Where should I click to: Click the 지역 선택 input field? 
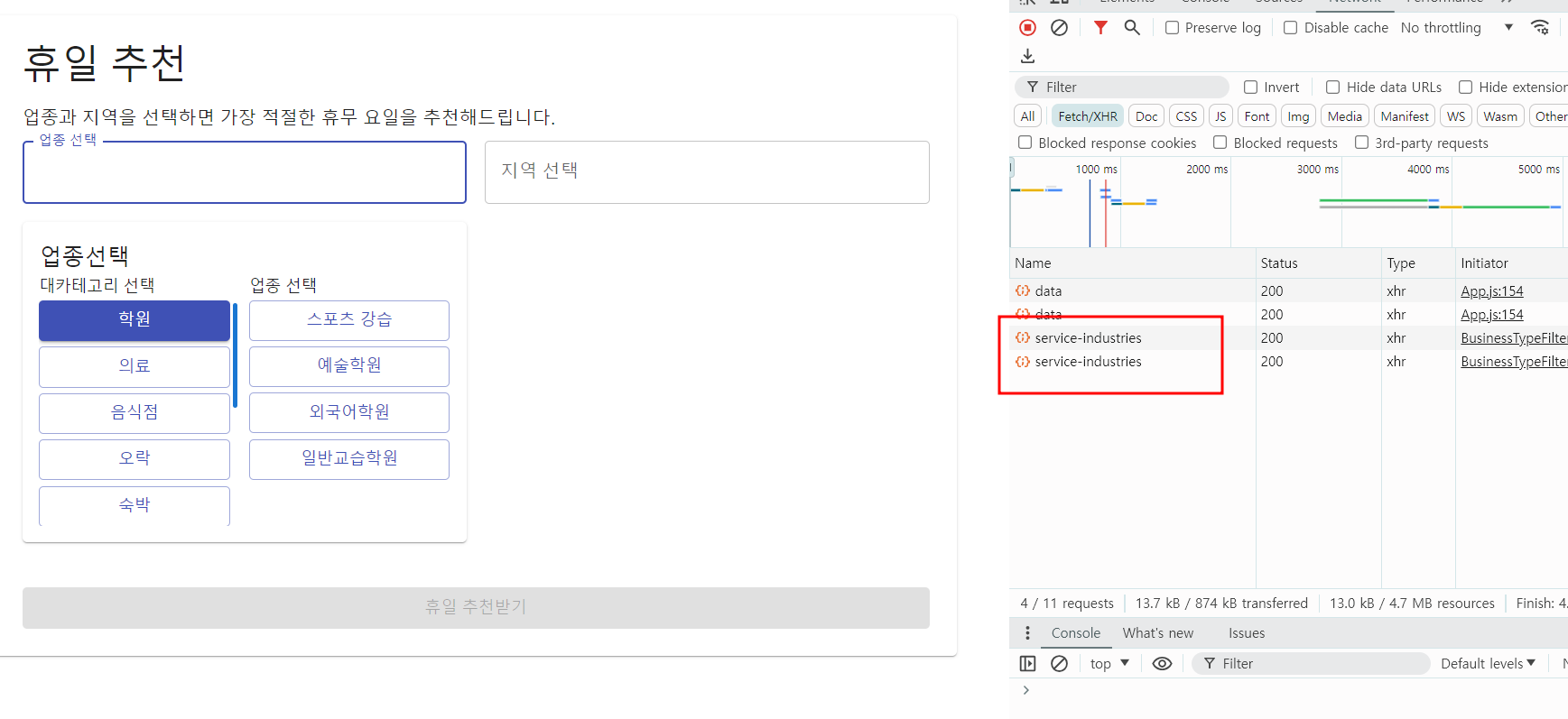coord(707,171)
